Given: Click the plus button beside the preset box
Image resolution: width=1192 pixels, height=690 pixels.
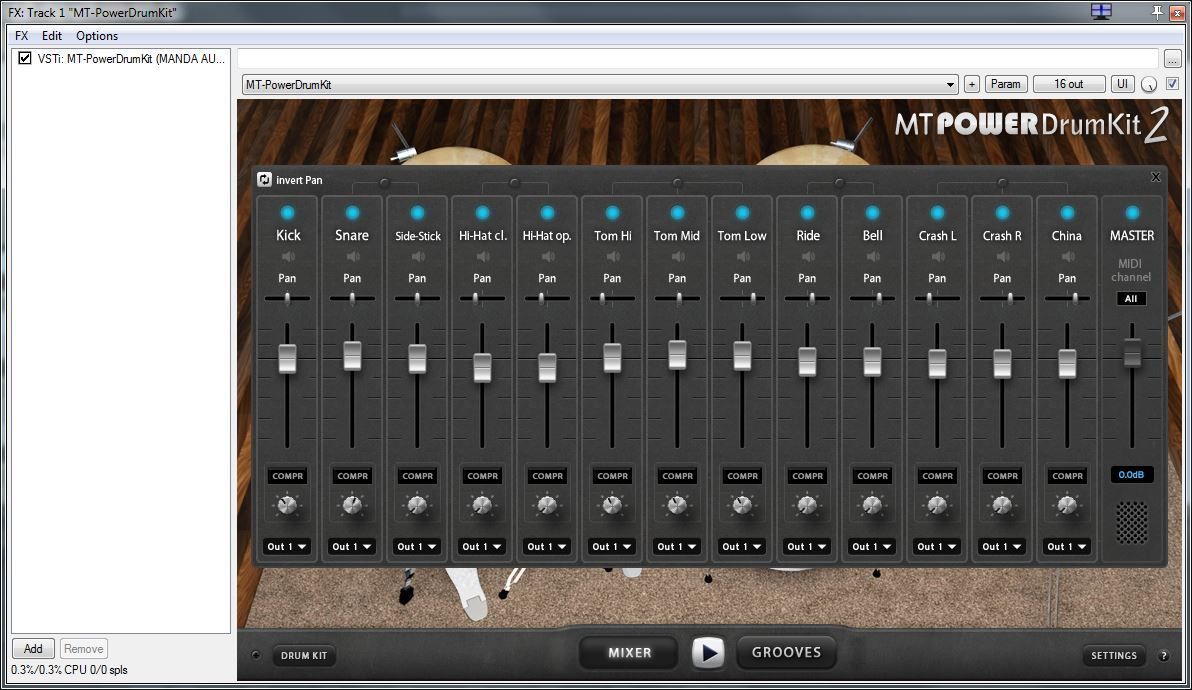Looking at the screenshot, I should coord(972,84).
